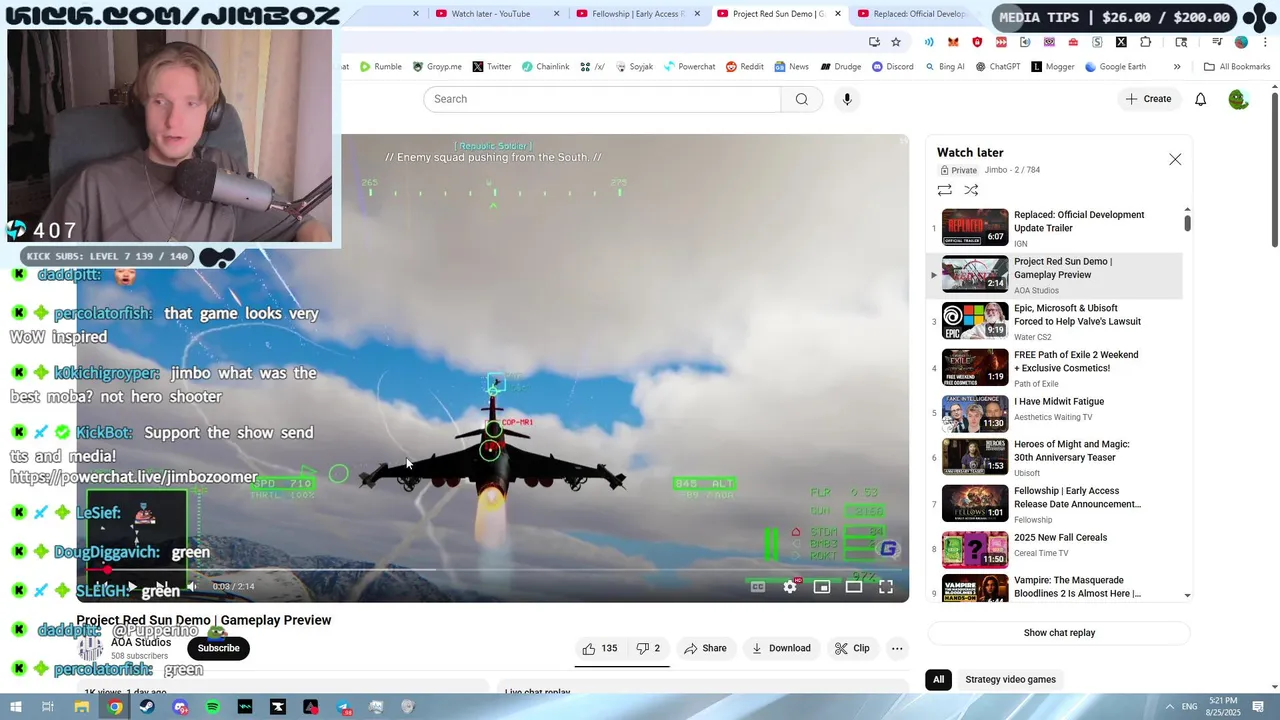Open more actions ellipsis below video
The image size is (1280, 720).
point(897,648)
